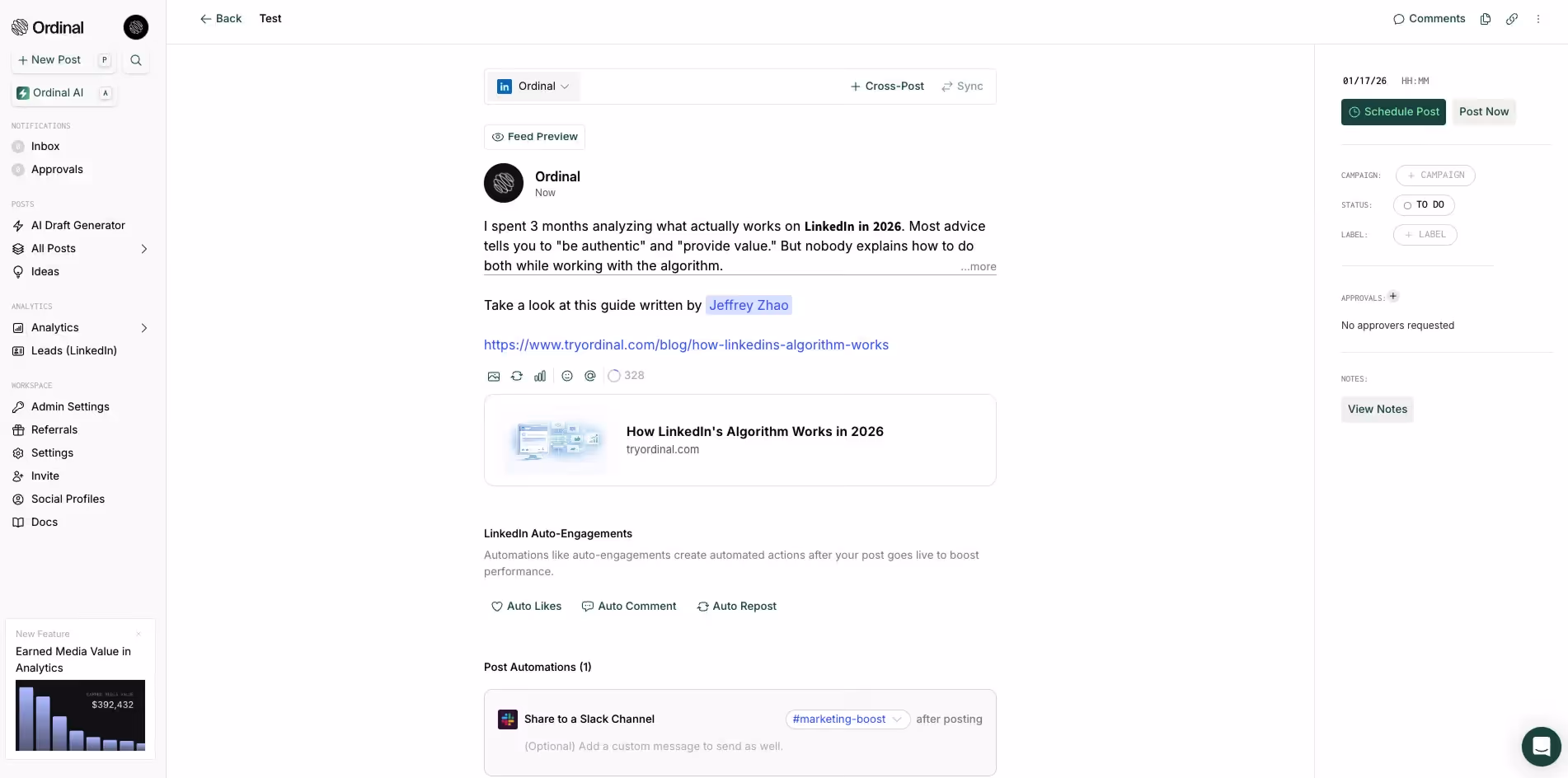This screenshot has height=778, width=1568.
Task: Open emoji picker
Action: click(x=567, y=376)
